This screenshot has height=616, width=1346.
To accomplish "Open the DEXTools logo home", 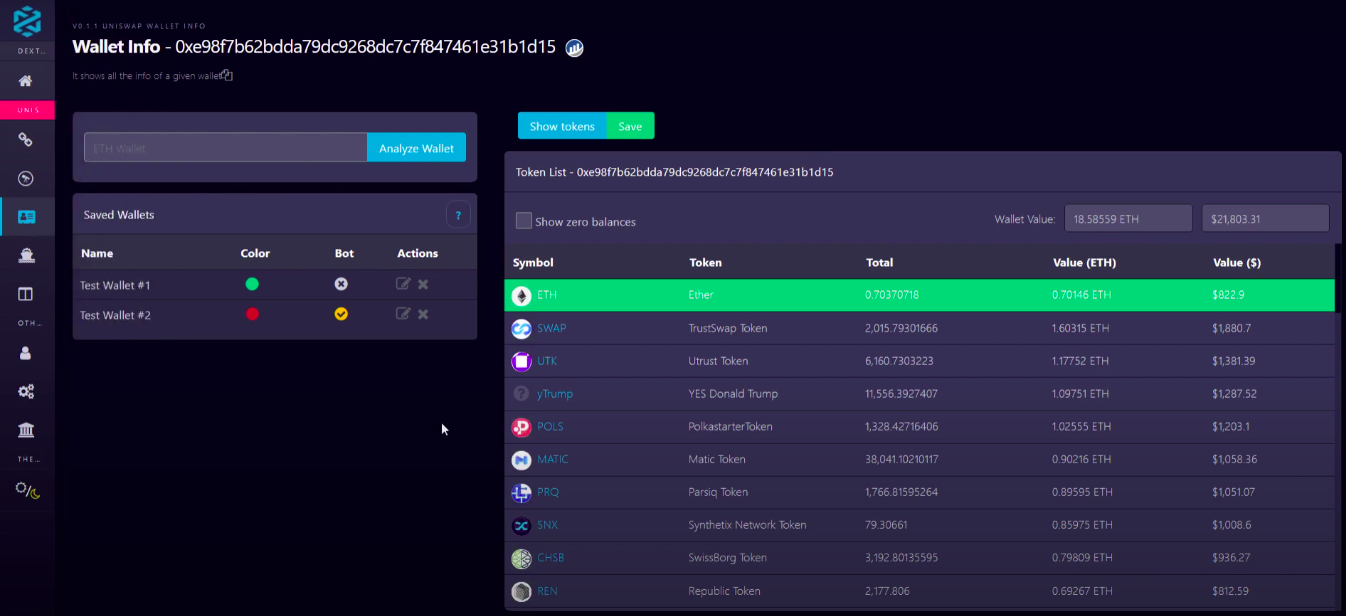I will point(27,20).
